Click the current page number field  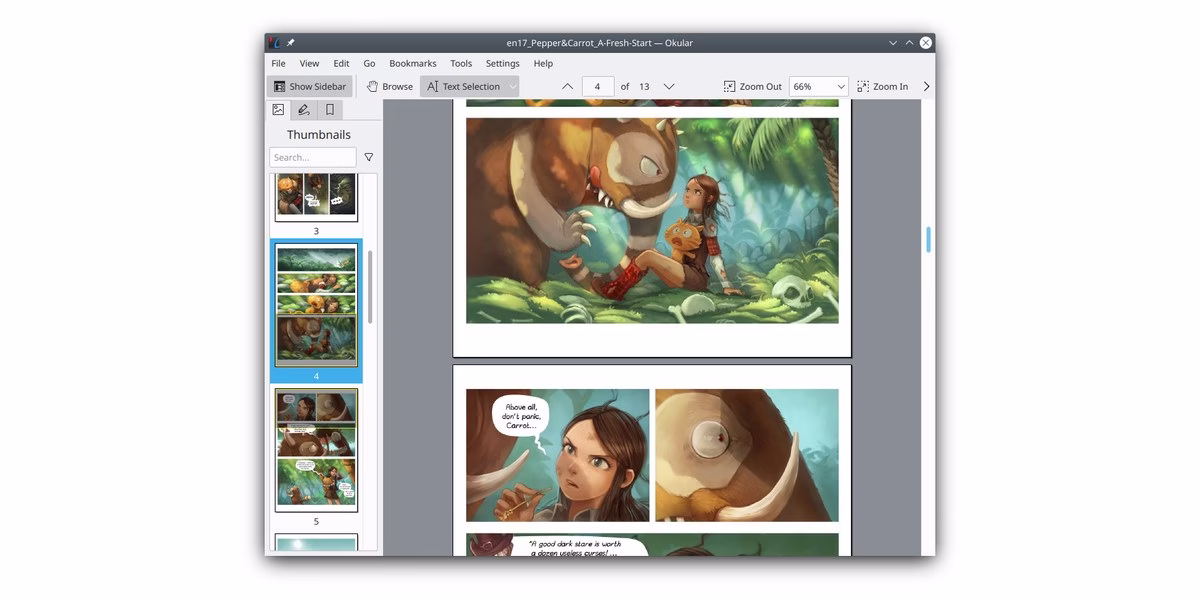tap(598, 87)
